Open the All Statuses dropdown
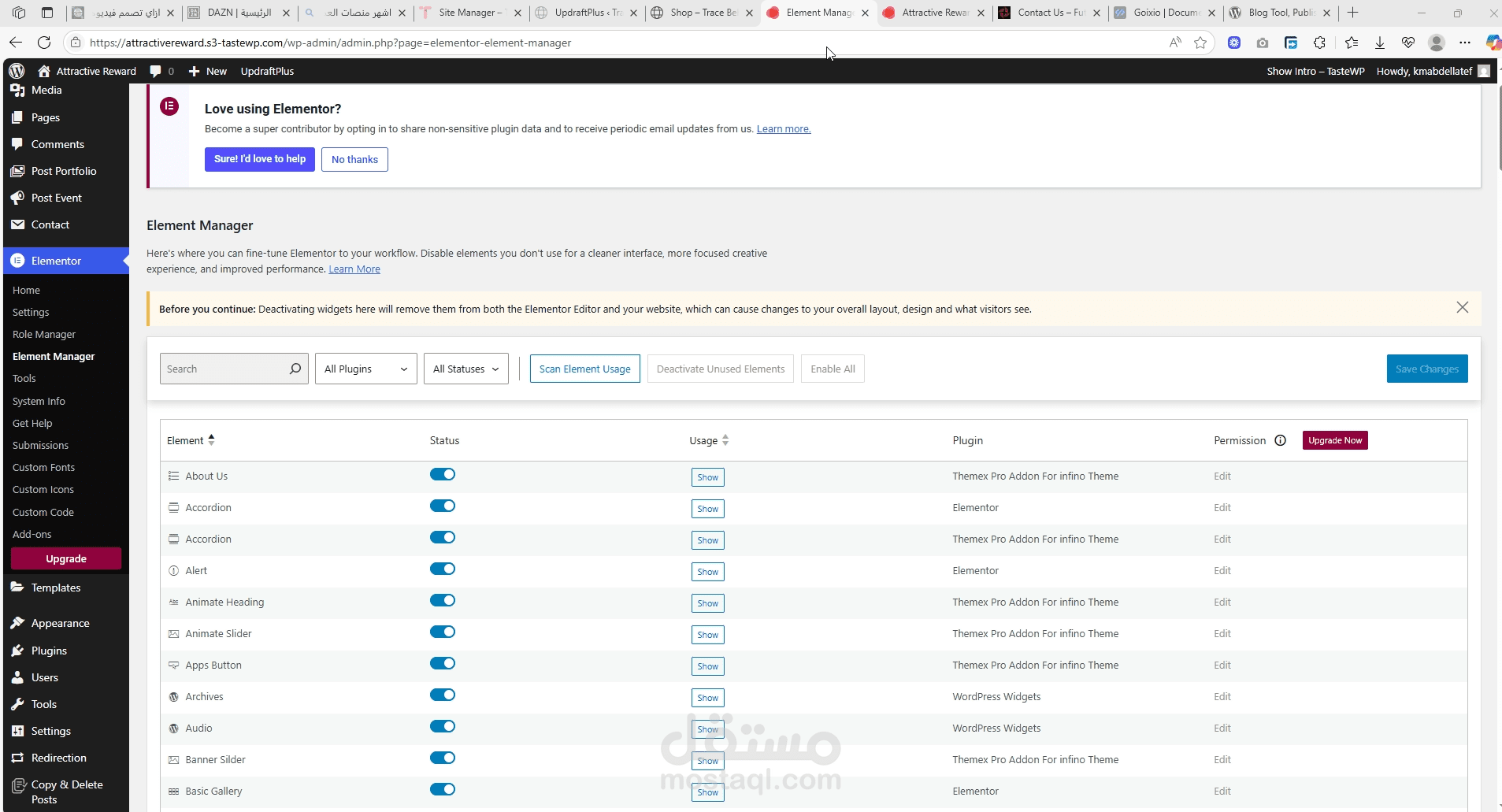The width and height of the screenshot is (1502, 812). click(x=466, y=369)
